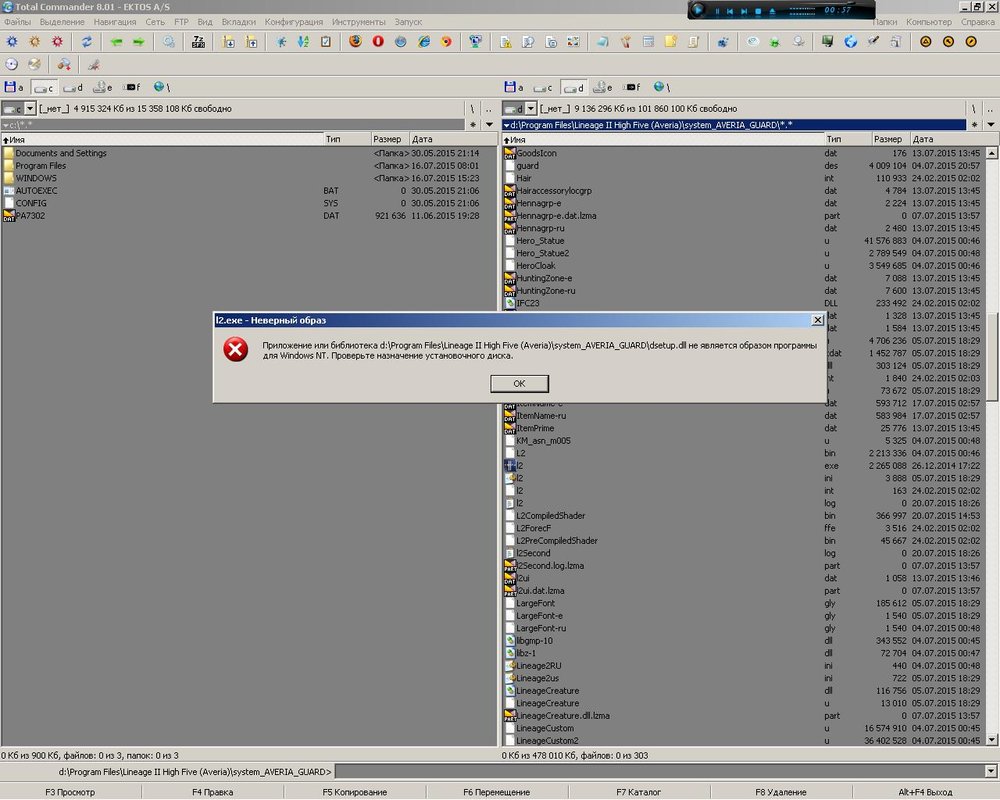1000x800 pixels.
Task: Launch Internet Explorer from the toolbar
Action: (x=423, y=42)
